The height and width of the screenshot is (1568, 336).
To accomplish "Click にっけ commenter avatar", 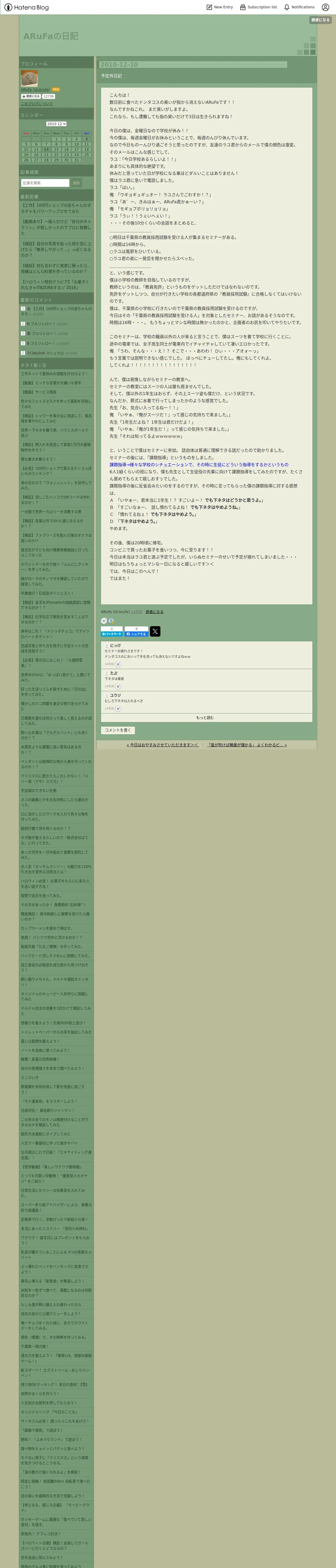I will click(107, 645).
